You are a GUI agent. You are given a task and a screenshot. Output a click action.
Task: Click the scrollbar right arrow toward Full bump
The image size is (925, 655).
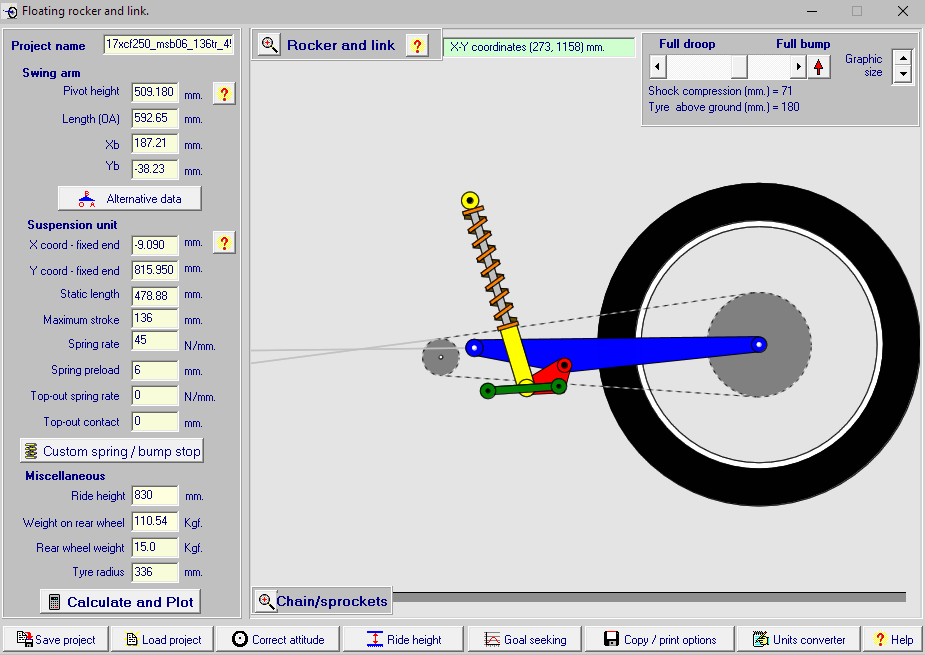797,67
